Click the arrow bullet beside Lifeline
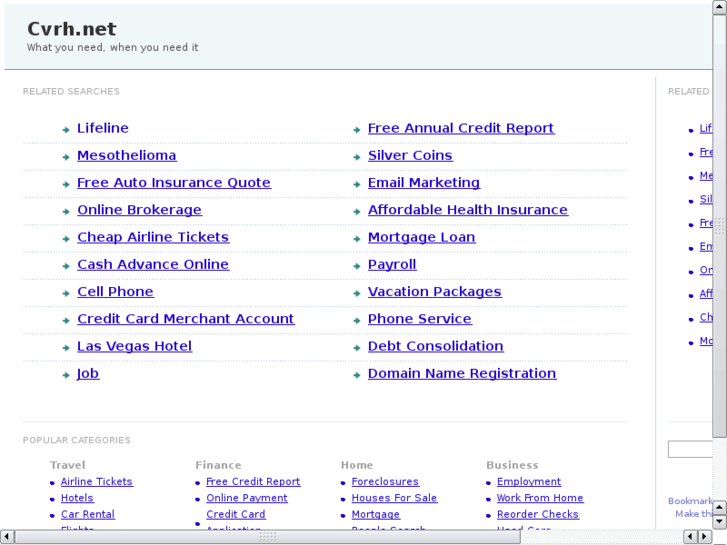Screen dimensions: 727x545 pyautogui.click(x=66, y=129)
